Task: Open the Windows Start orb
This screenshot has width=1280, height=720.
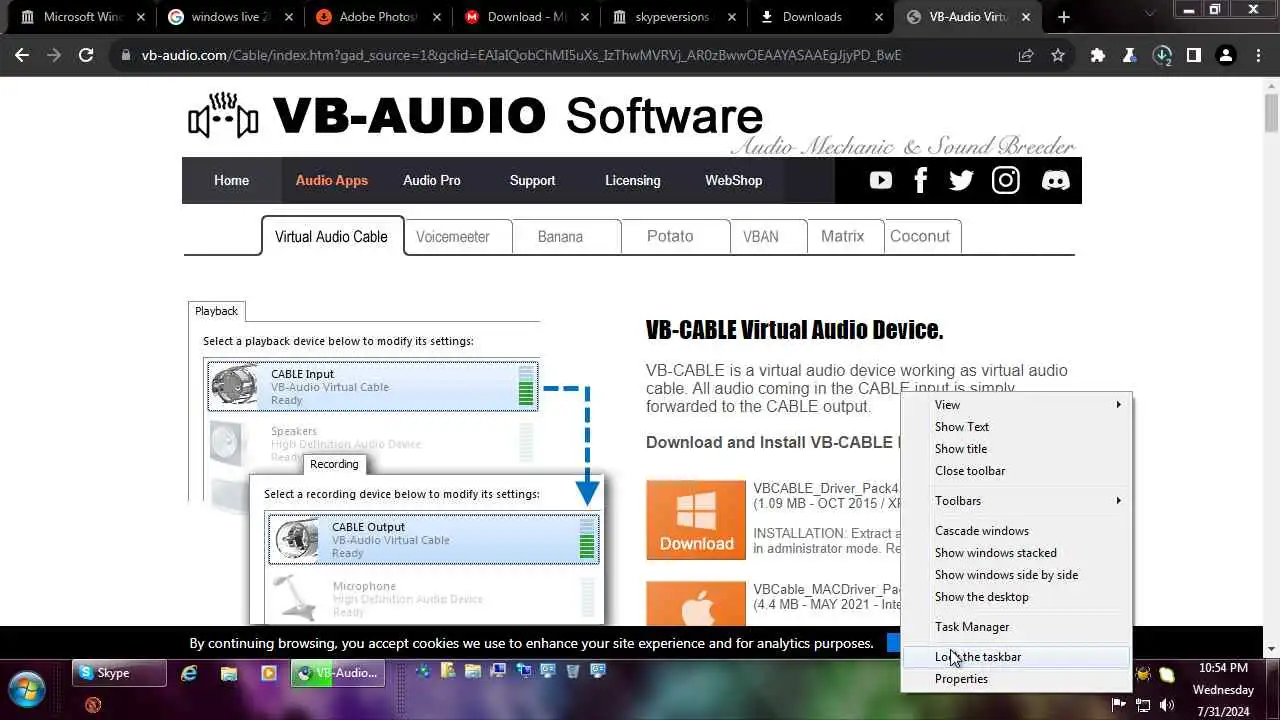Action: coord(27,690)
